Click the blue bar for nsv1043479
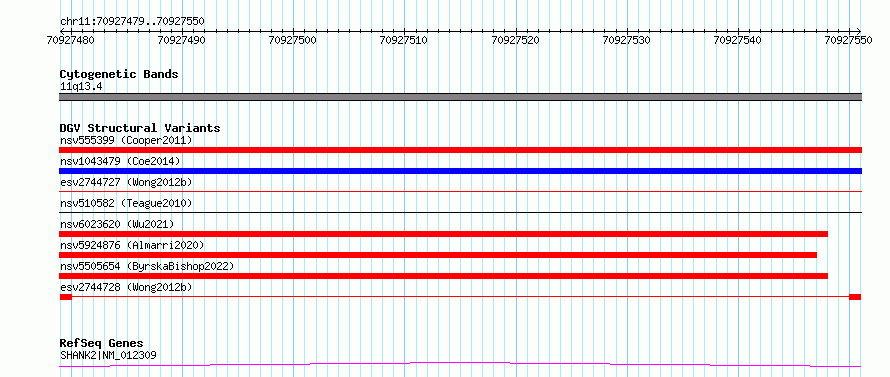 pos(460,171)
